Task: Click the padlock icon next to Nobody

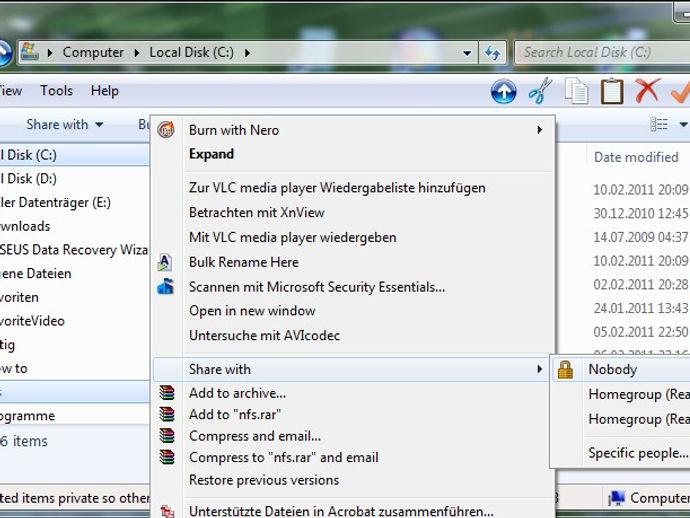Action: coord(565,370)
